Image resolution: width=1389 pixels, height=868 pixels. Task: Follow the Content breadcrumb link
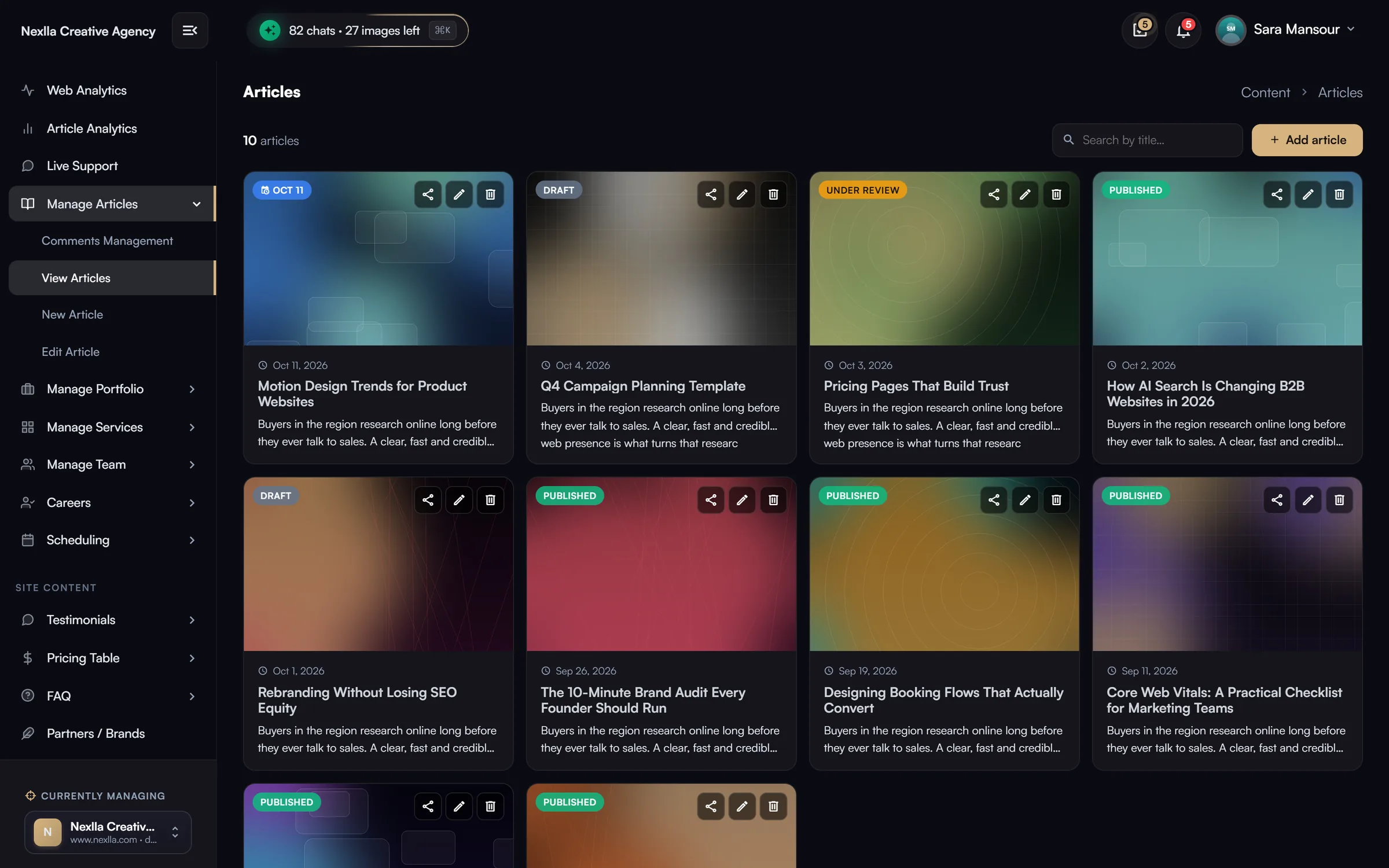[x=1265, y=93]
